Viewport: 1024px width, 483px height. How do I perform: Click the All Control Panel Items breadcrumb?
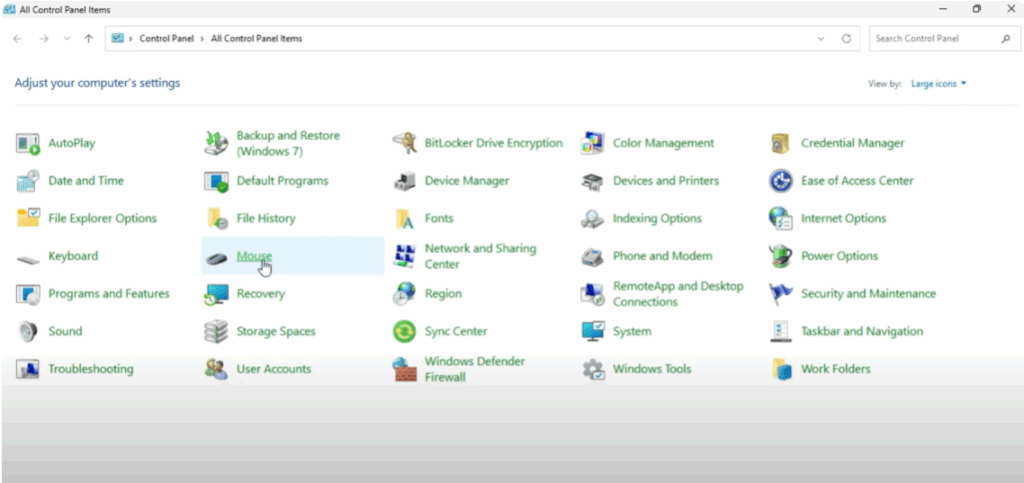point(257,39)
